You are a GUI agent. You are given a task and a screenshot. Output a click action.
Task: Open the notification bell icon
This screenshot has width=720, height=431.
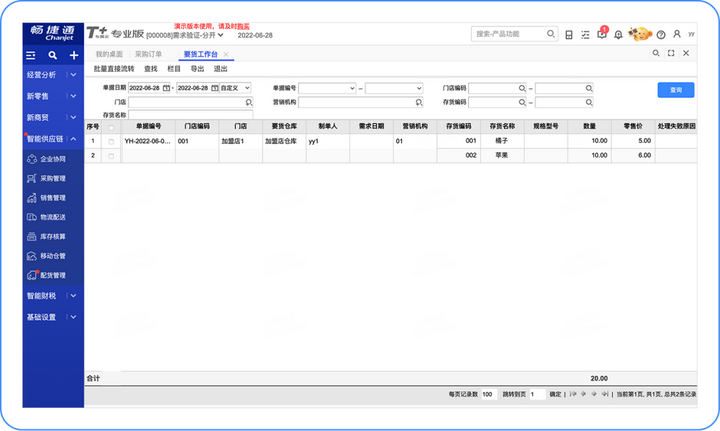[x=619, y=35]
